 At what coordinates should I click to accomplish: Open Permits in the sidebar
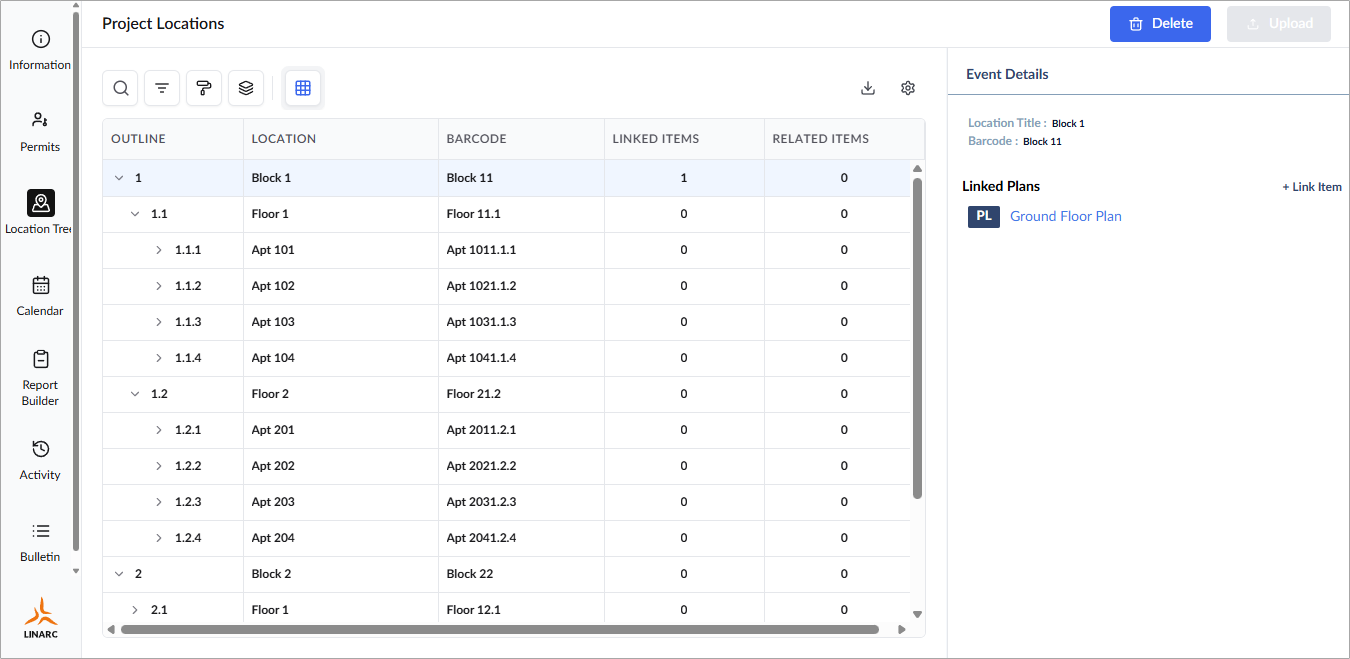click(40, 131)
